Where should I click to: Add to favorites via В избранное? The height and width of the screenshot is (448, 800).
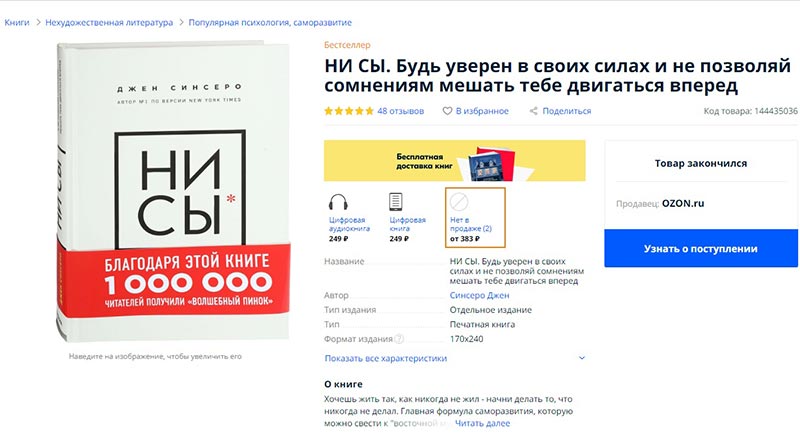click(x=482, y=111)
